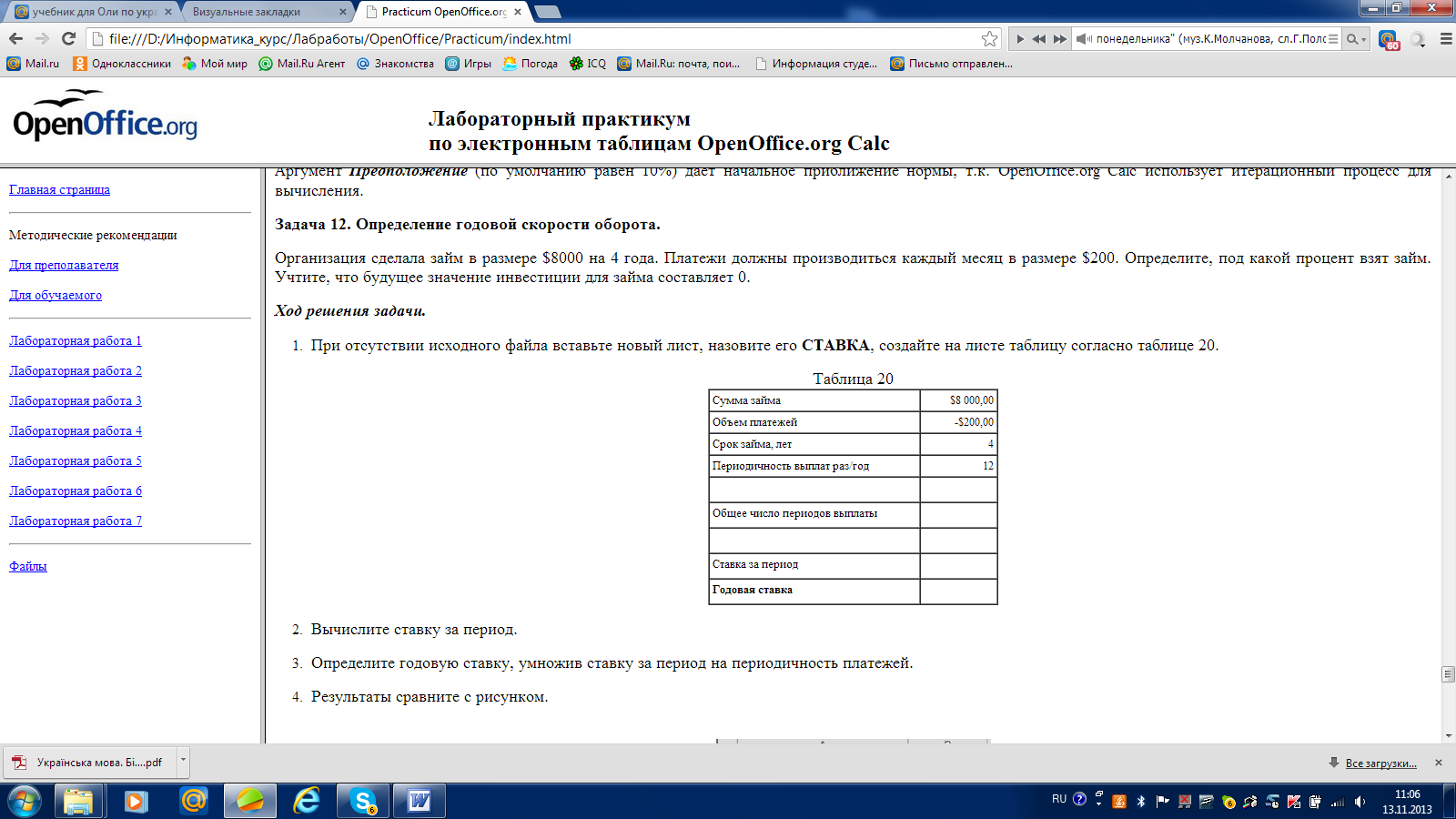Open Mail.Ru Agent on taskbar
This screenshot has height=819, width=1456.
pos(193,801)
